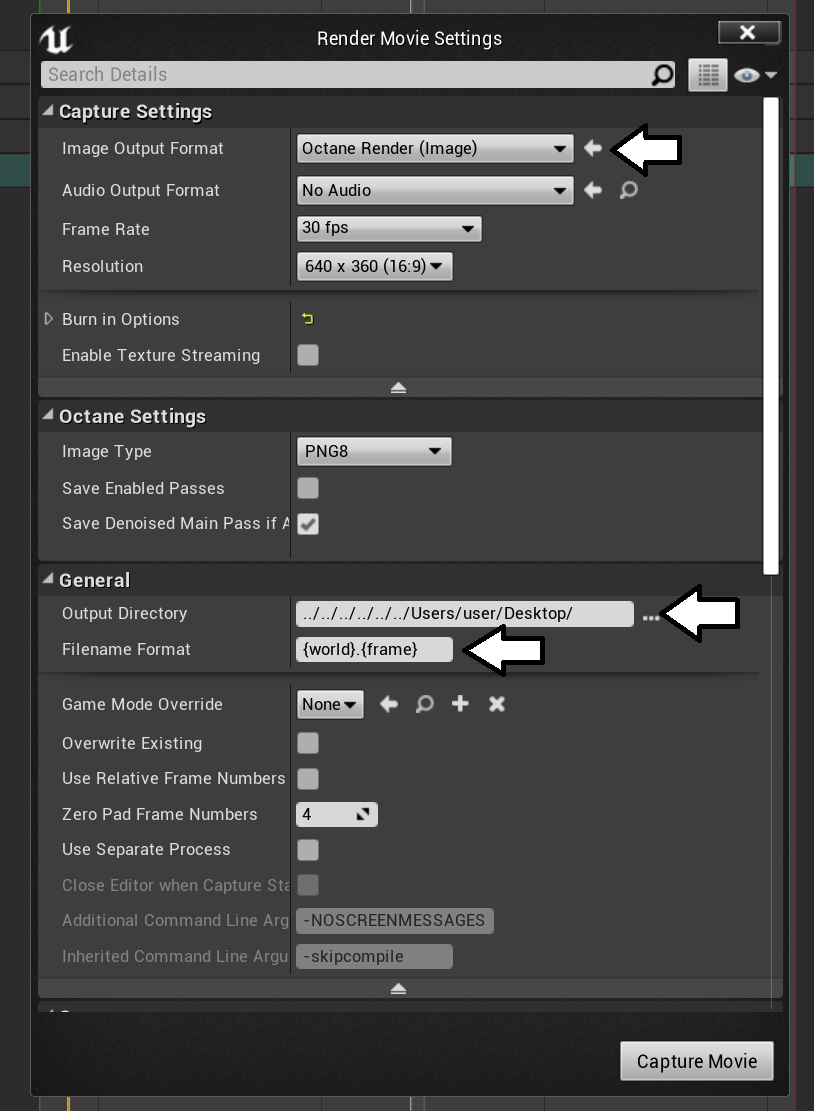
Task: Enable Texture Streaming checkbox
Action: 308,355
